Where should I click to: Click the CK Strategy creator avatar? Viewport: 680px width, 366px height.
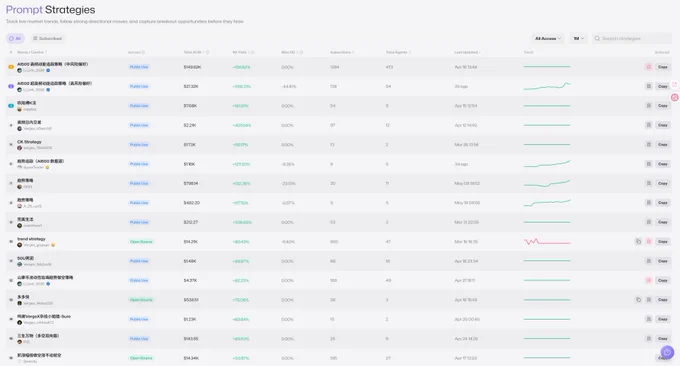tap(20, 148)
